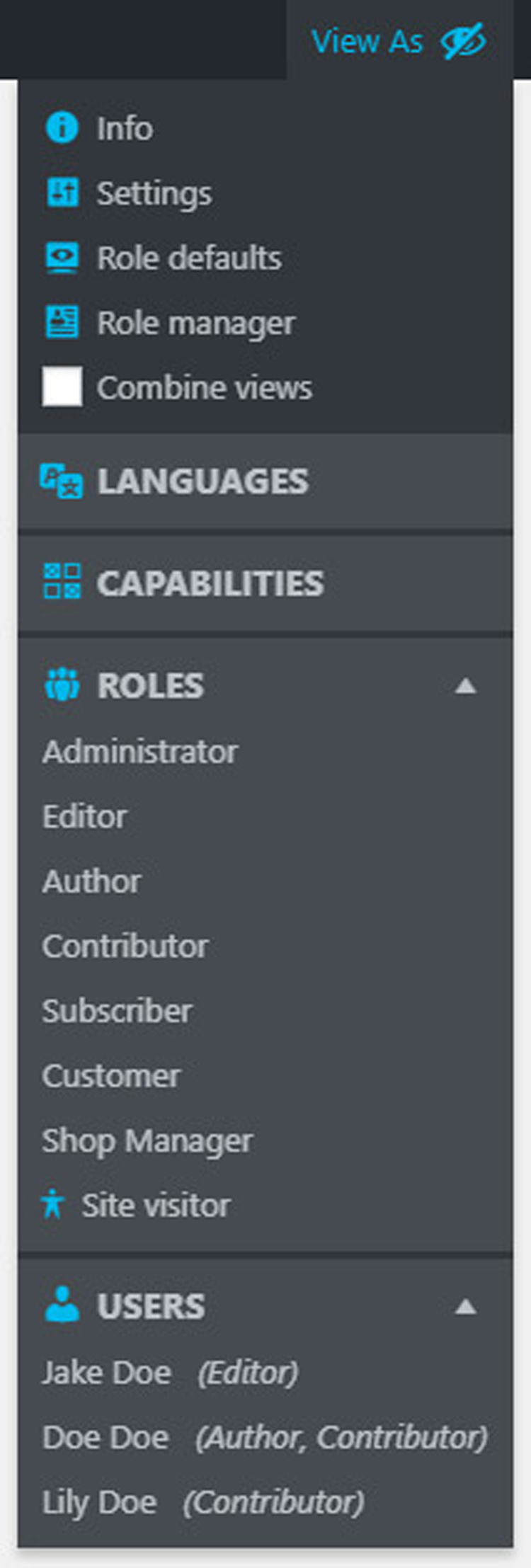Viewport: 531px width, 1568px height.
Task: Click the Settings sliders icon
Action: pyautogui.click(x=62, y=193)
